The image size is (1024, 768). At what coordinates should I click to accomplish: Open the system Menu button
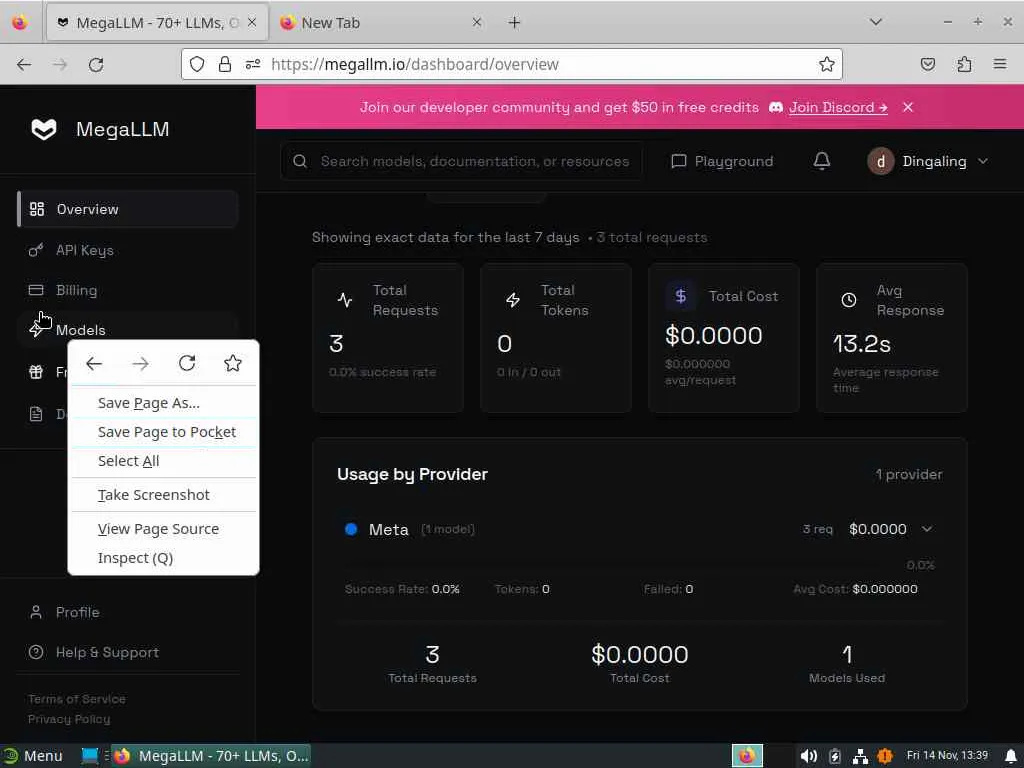coord(33,756)
